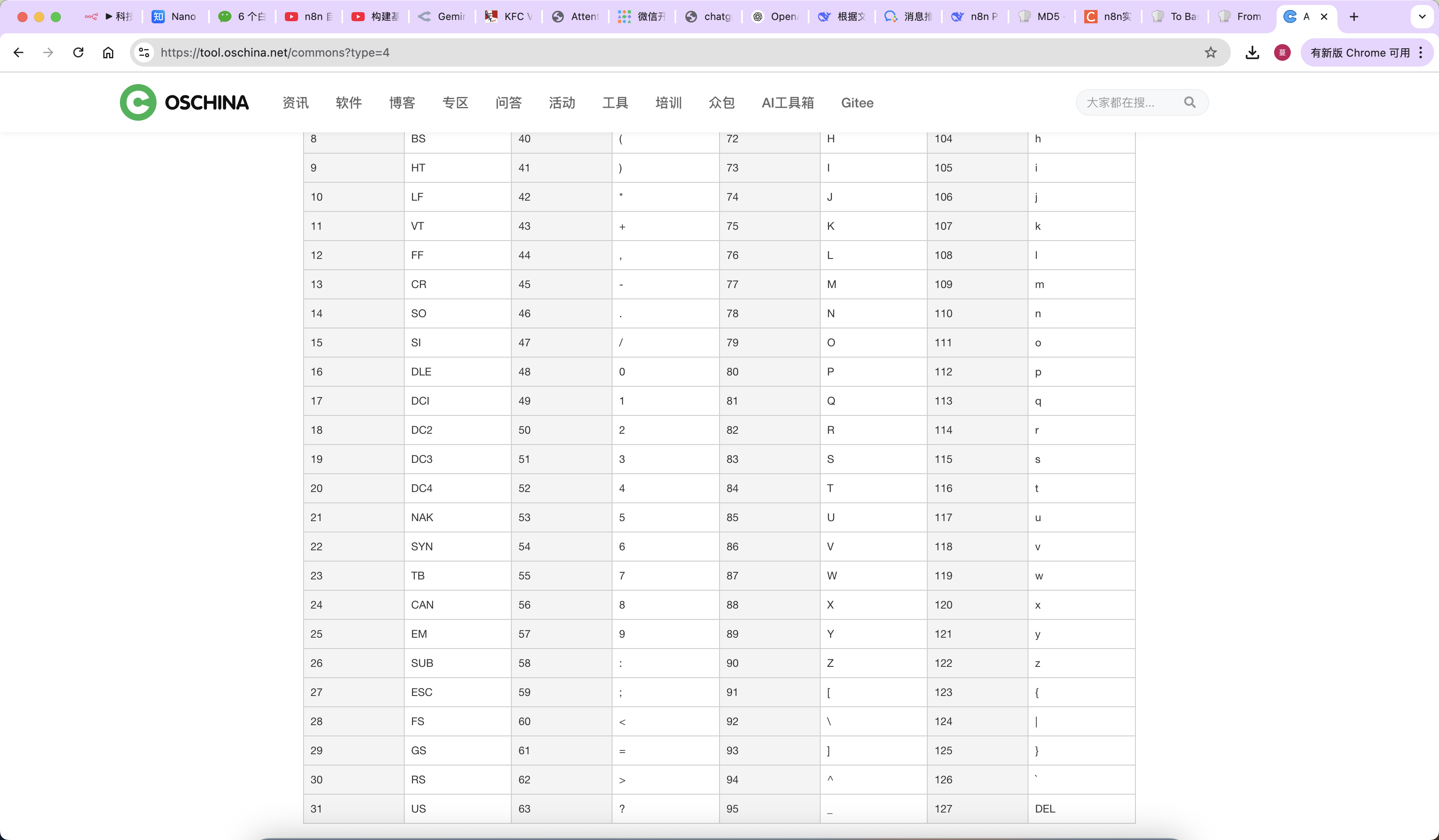1439x840 pixels.
Task: Open the AI工具箱 navigation item
Action: tap(787, 103)
